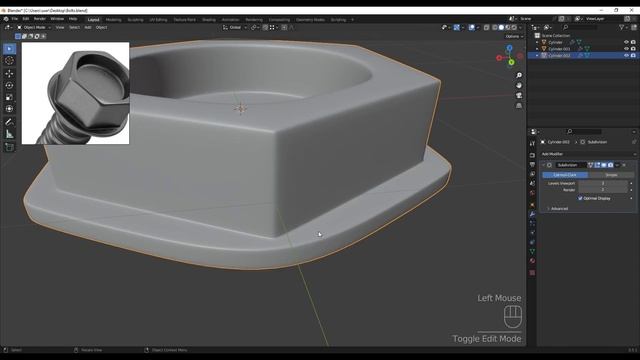This screenshot has height=360, width=640.
Task: Click the pan hand viewport icon
Action: pos(519,86)
